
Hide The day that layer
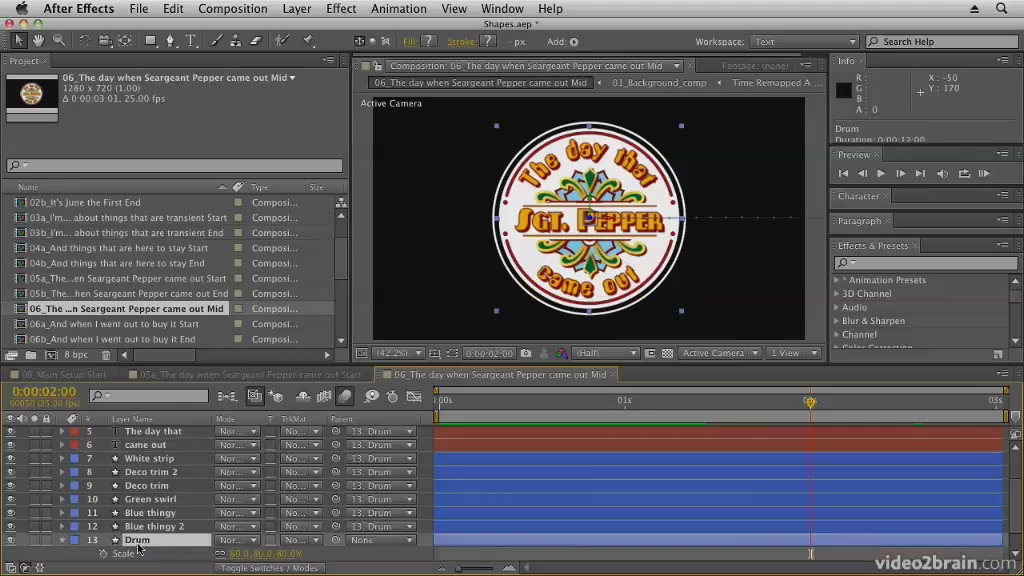(x=10, y=432)
